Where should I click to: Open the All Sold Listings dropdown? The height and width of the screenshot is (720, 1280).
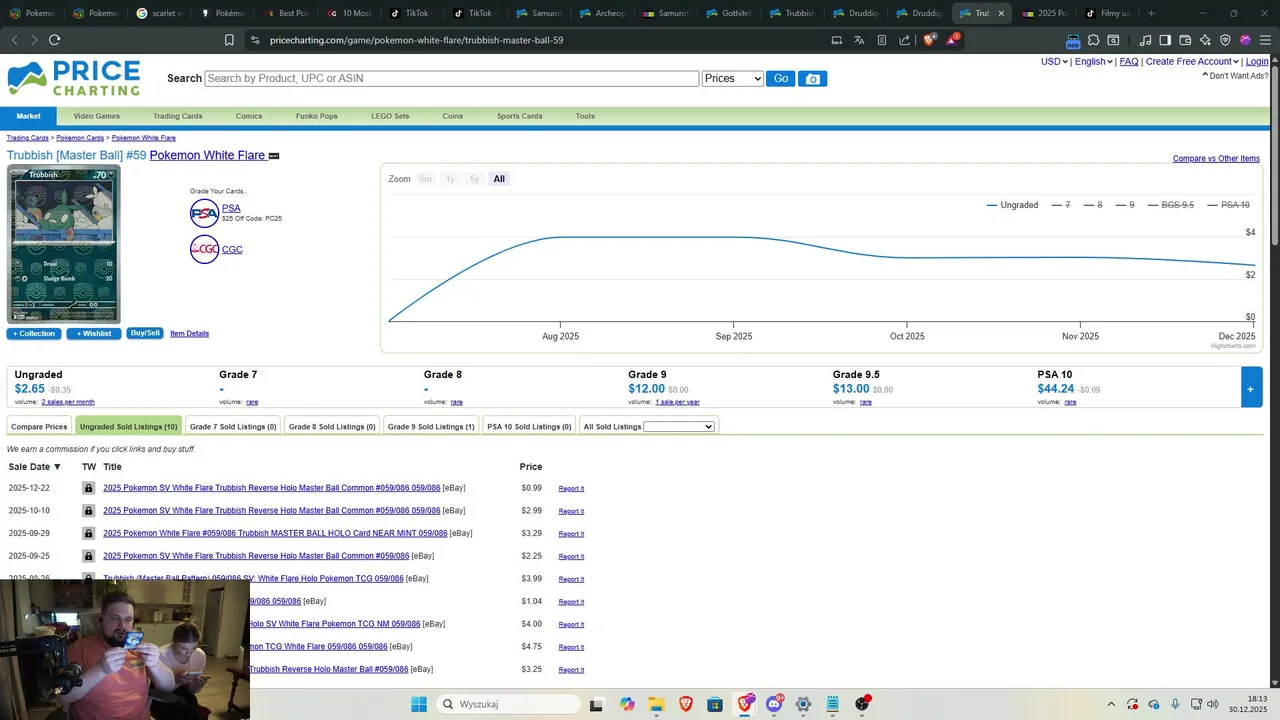point(679,427)
